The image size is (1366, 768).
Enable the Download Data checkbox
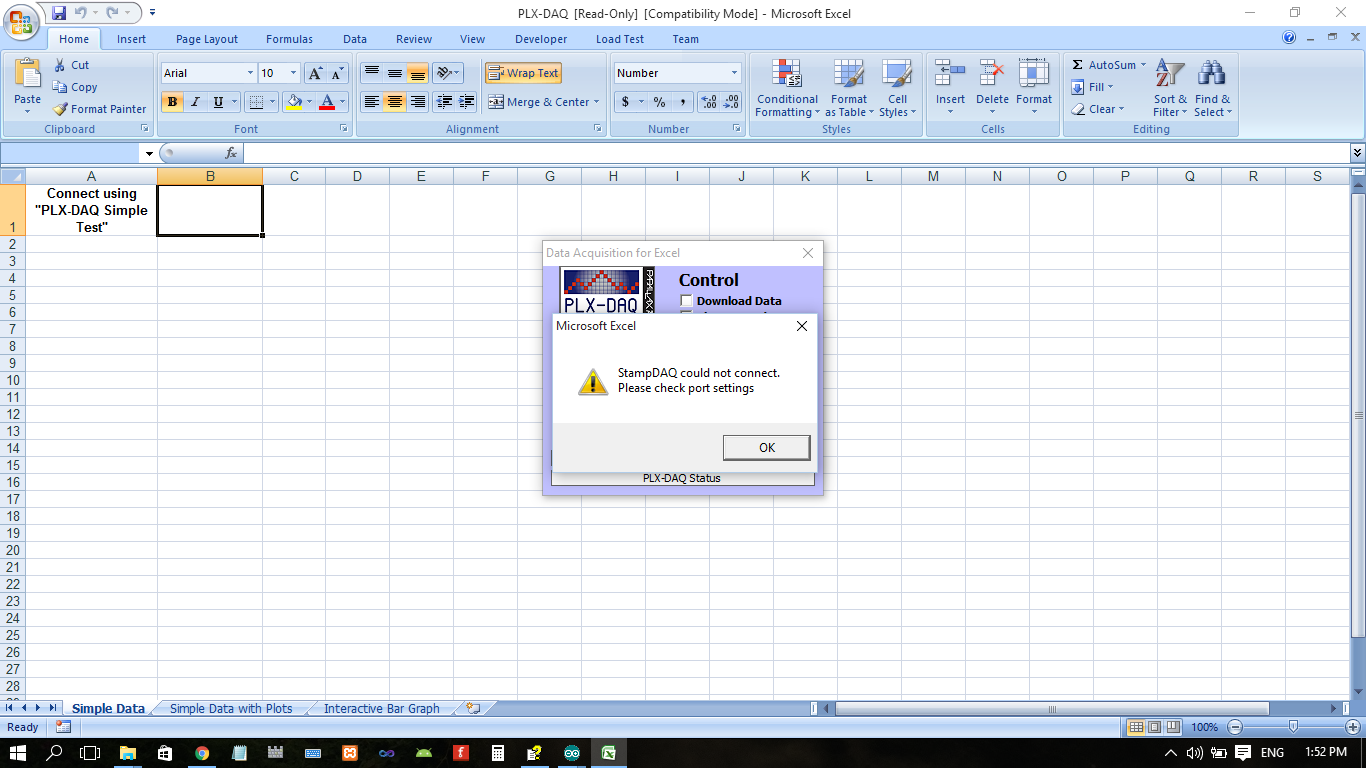tap(686, 300)
